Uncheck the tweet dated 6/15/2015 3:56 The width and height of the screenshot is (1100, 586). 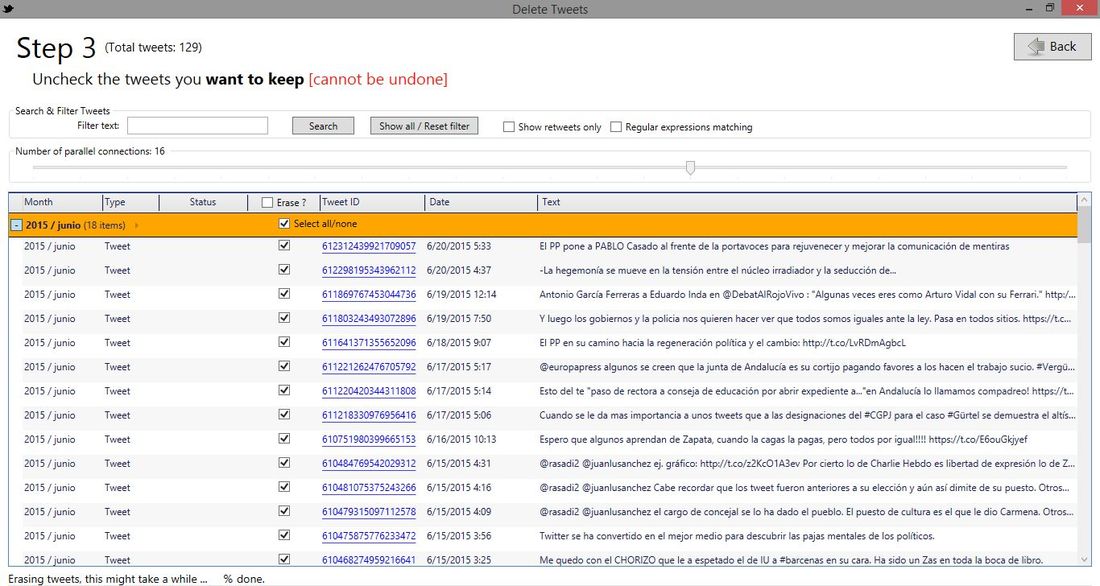[284, 535]
